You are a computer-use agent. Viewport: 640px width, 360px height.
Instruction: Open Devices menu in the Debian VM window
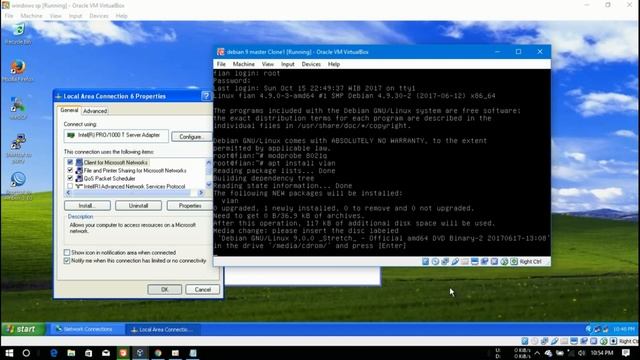(311, 64)
